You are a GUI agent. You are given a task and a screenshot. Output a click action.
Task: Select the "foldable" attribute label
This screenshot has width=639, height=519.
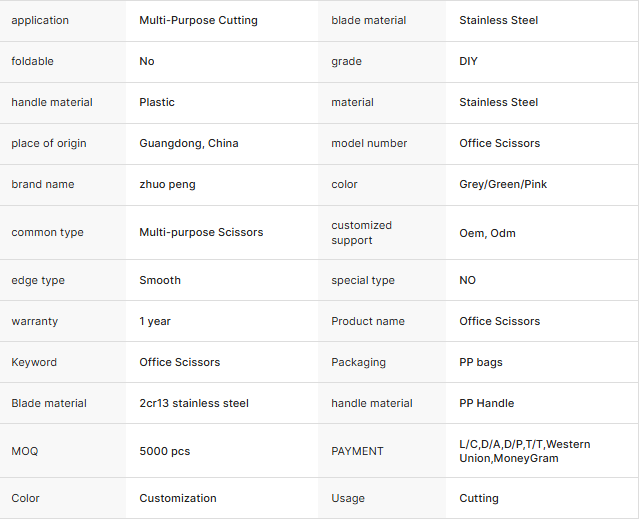tap(33, 61)
